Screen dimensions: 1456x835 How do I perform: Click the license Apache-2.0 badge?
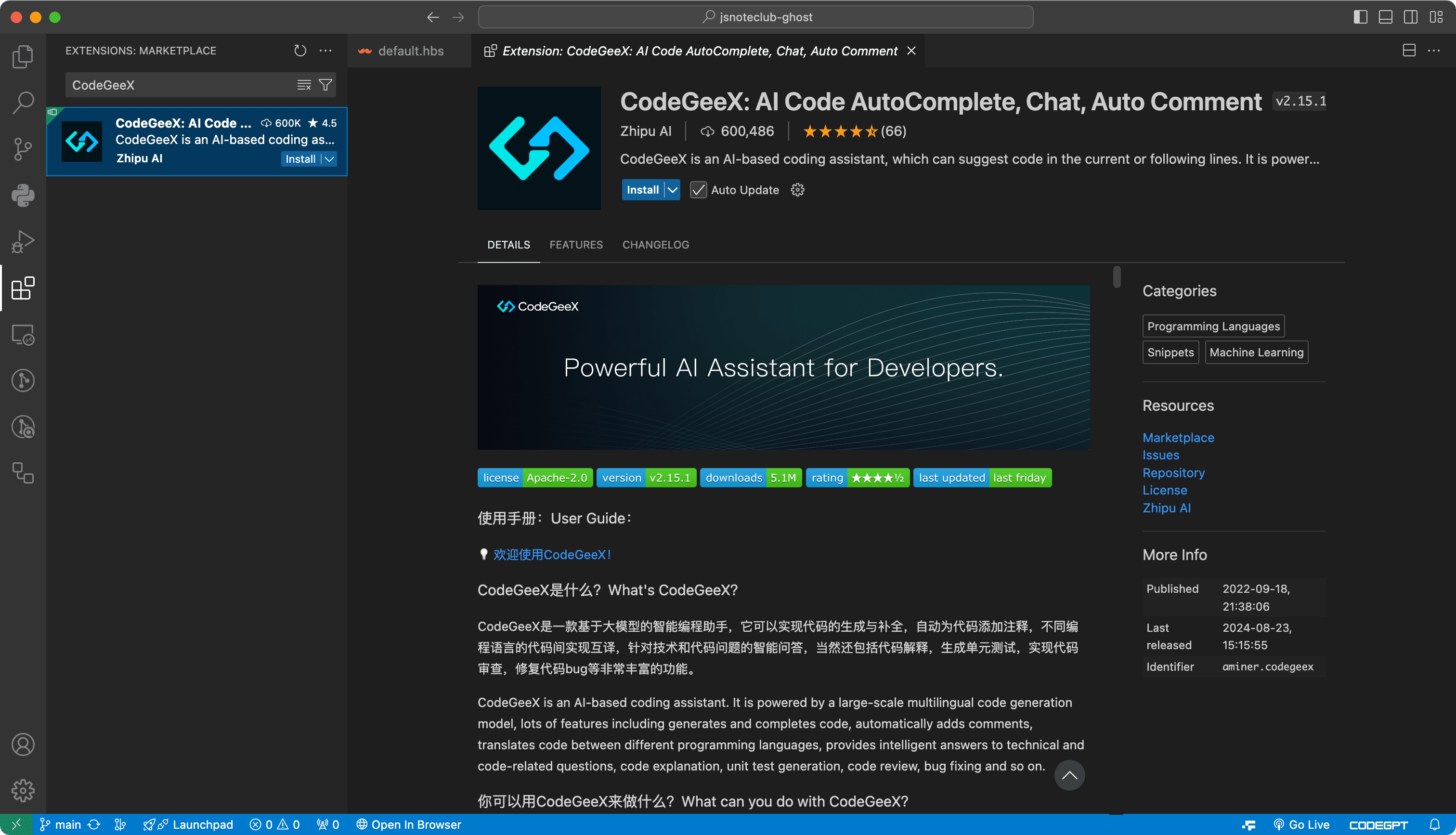point(535,478)
